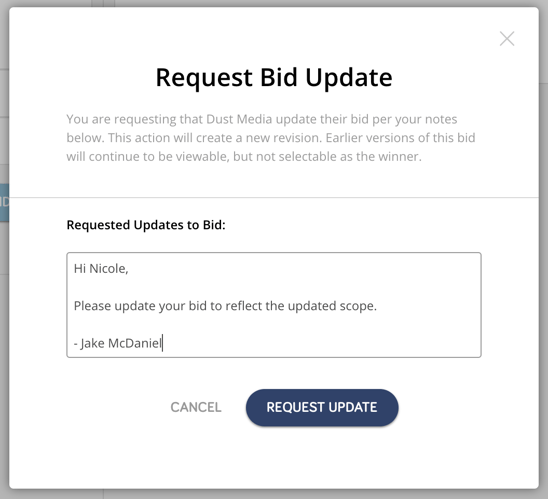
Task: Place cursor after '- Jake McDaniel' signature
Action: coord(163,343)
